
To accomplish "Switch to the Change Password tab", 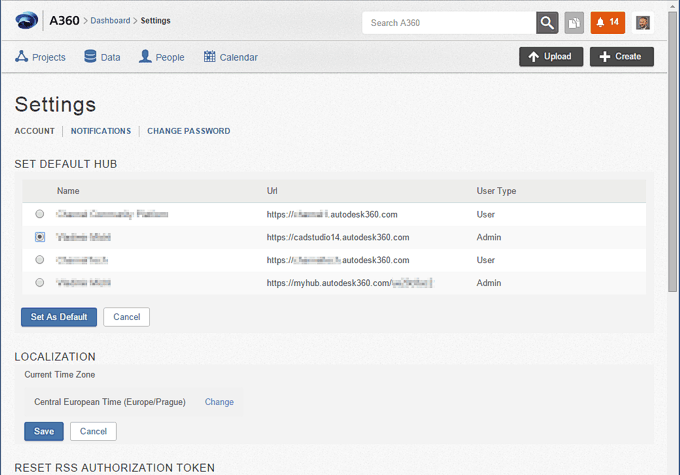I will coord(189,131).
